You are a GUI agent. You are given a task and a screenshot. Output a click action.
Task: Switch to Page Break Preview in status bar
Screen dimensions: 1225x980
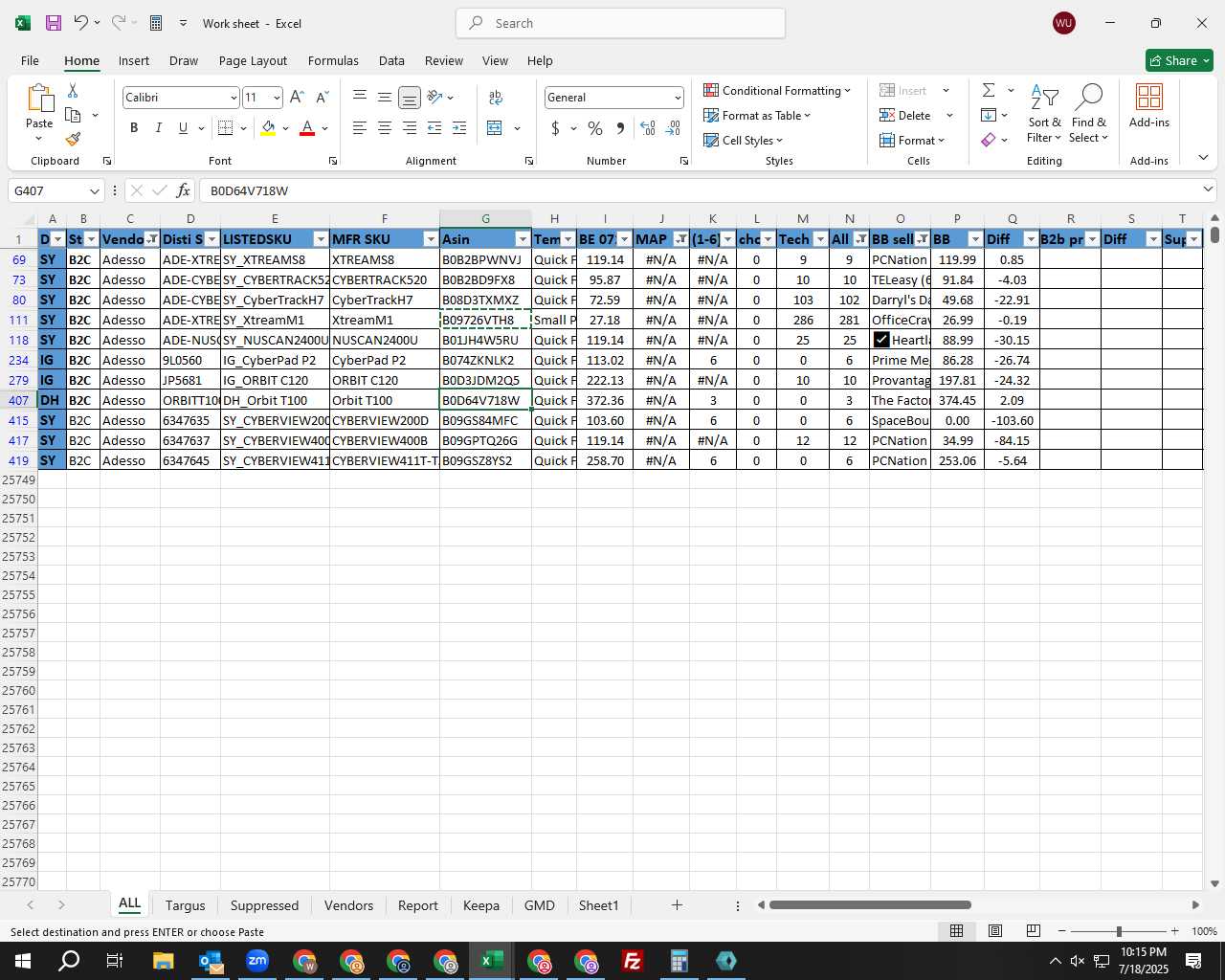tap(1033, 931)
